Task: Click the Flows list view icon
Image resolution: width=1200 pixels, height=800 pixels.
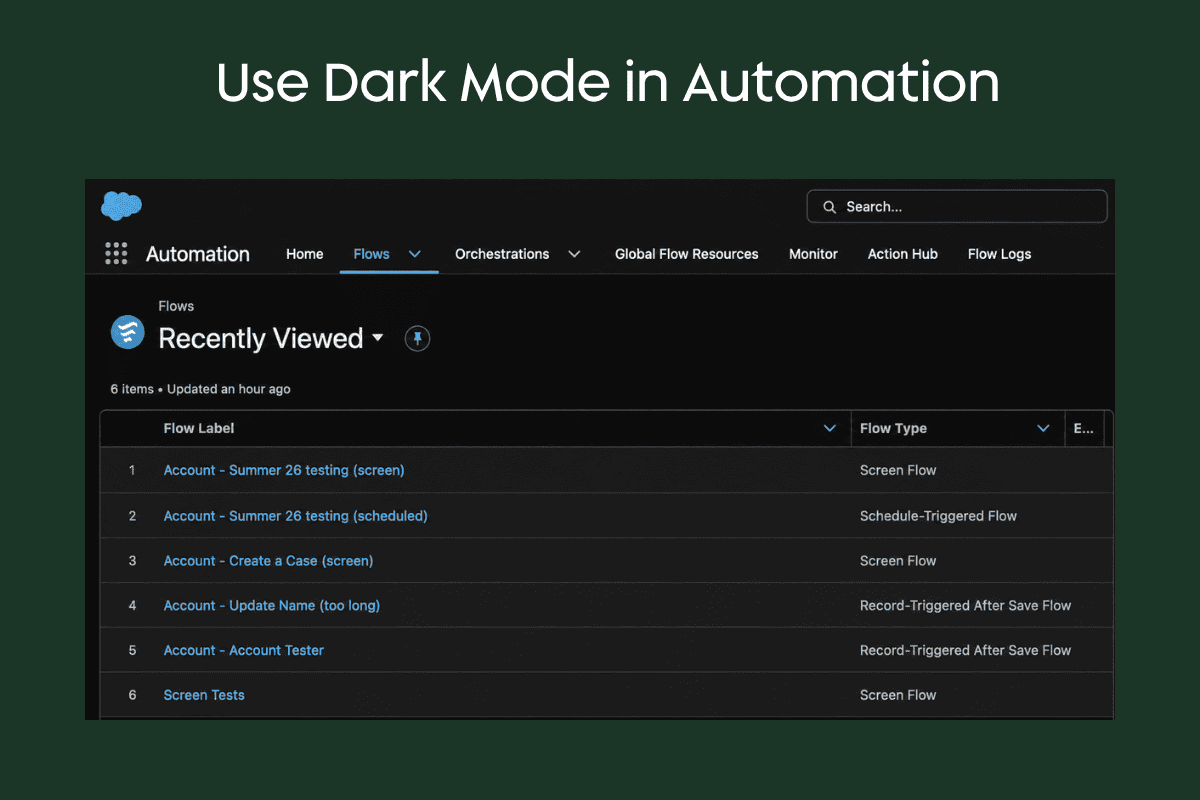Action: point(128,331)
